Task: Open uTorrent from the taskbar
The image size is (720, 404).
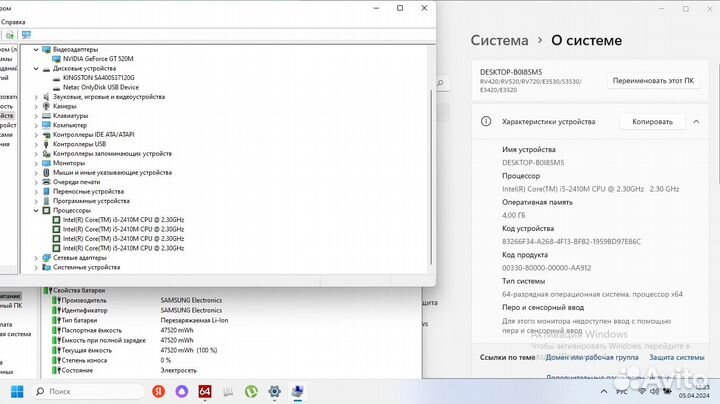Action: (x=251, y=392)
